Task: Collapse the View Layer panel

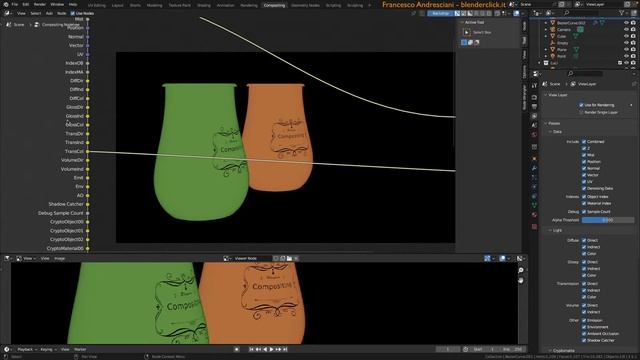Action: point(546,95)
